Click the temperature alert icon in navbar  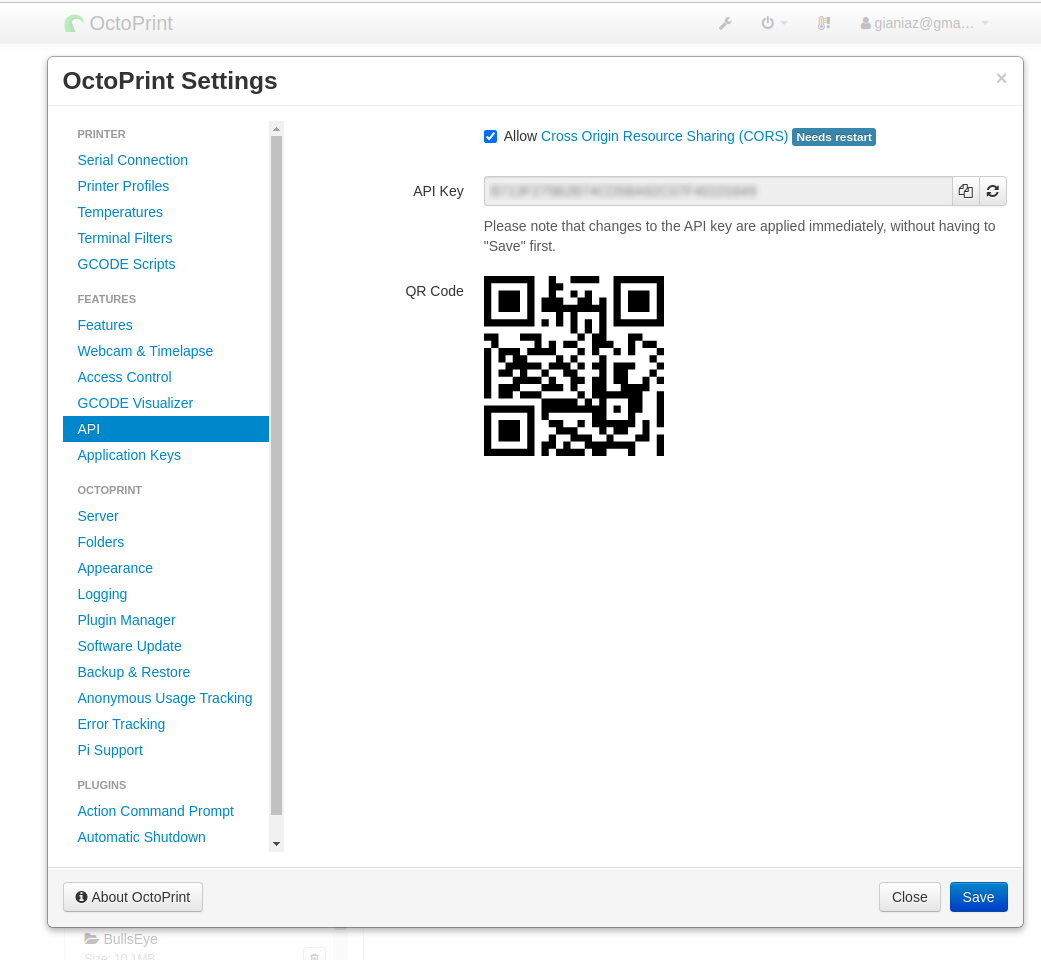pos(824,23)
